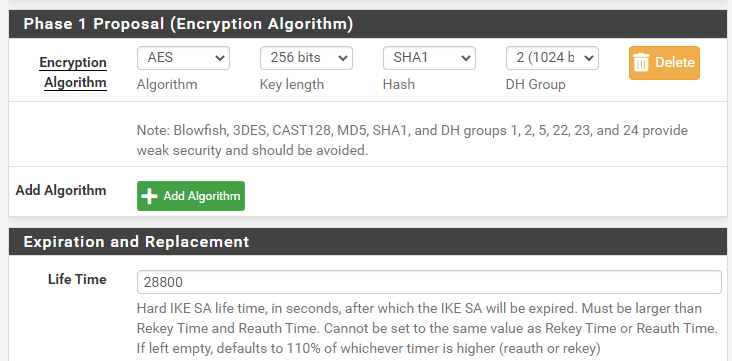The image size is (732, 361).
Task: Open the SHA1 hash dropdown
Action: tap(429, 58)
